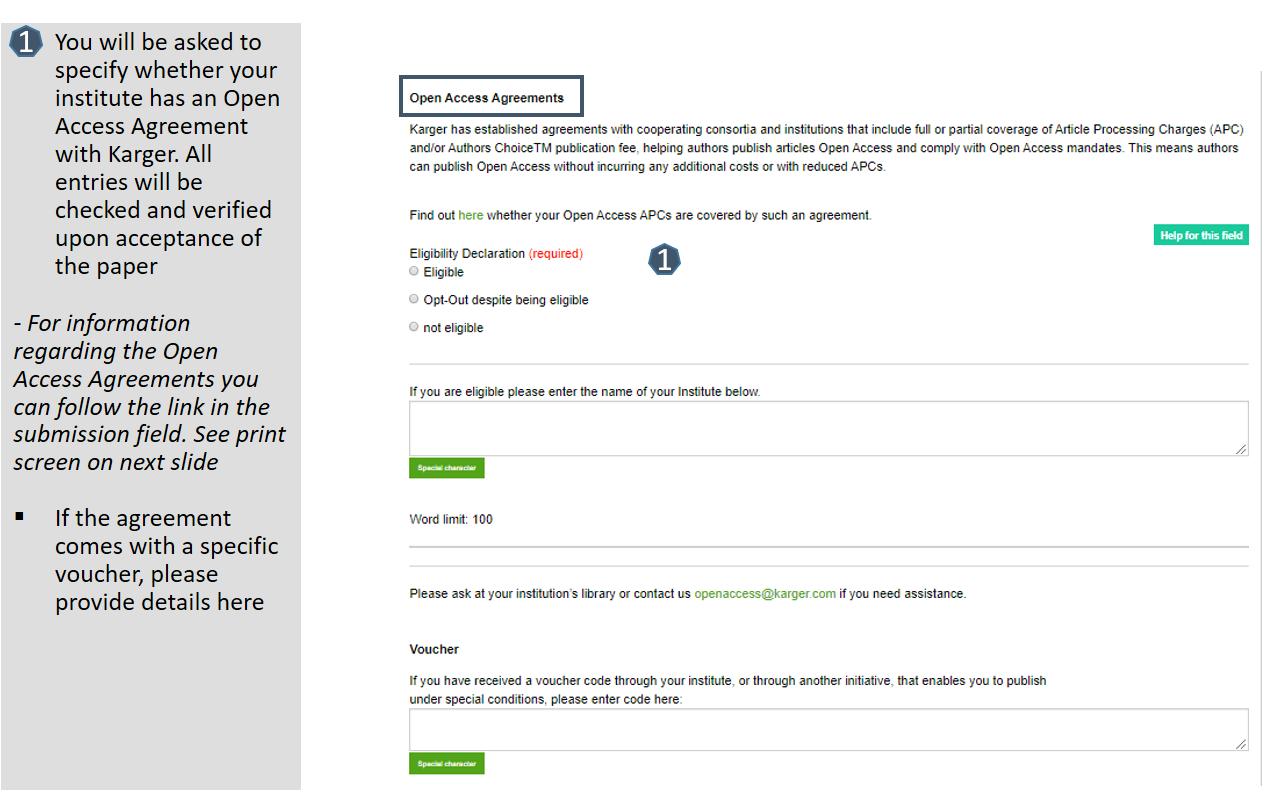Click the Voucher section heading
Viewport: 1264px width, 792px height.
pos(434,649)
